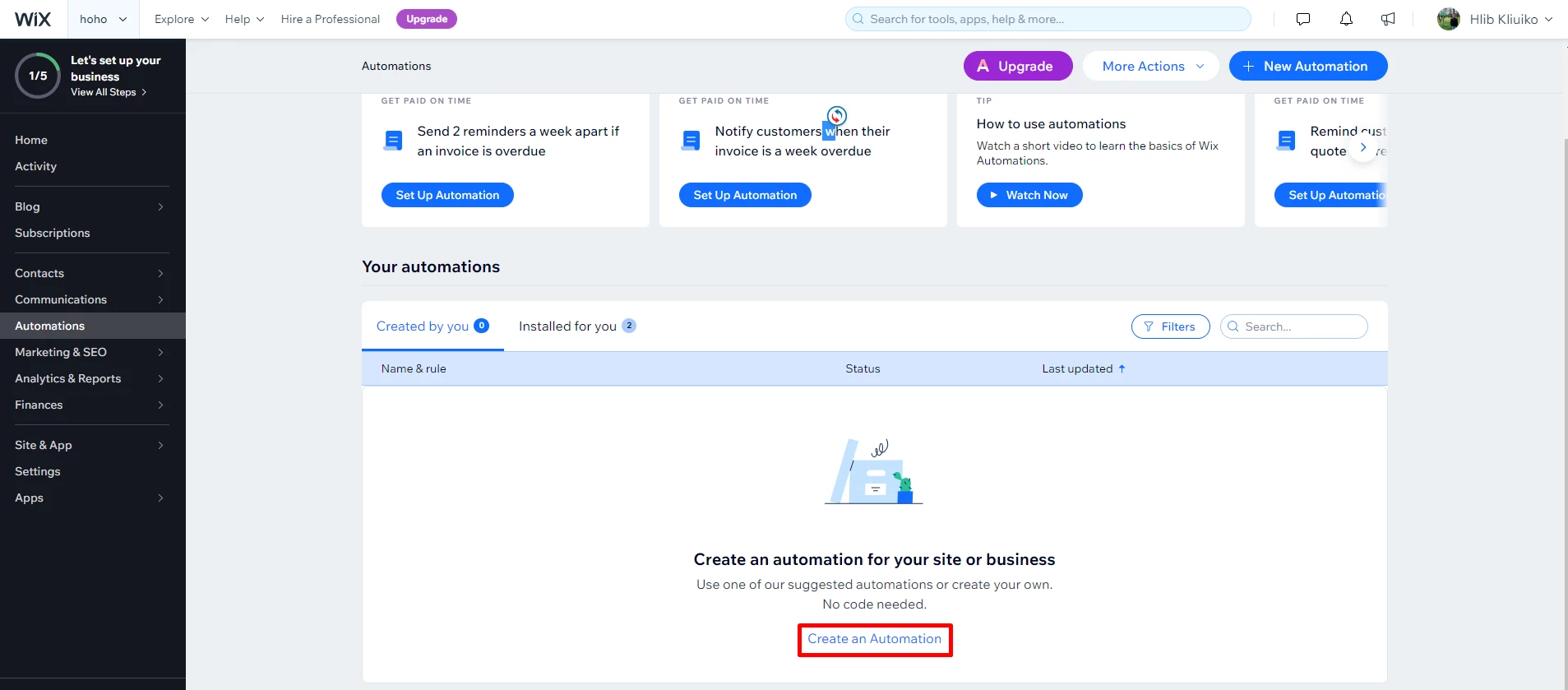Expand Site & App section

(x=93, y=445)
